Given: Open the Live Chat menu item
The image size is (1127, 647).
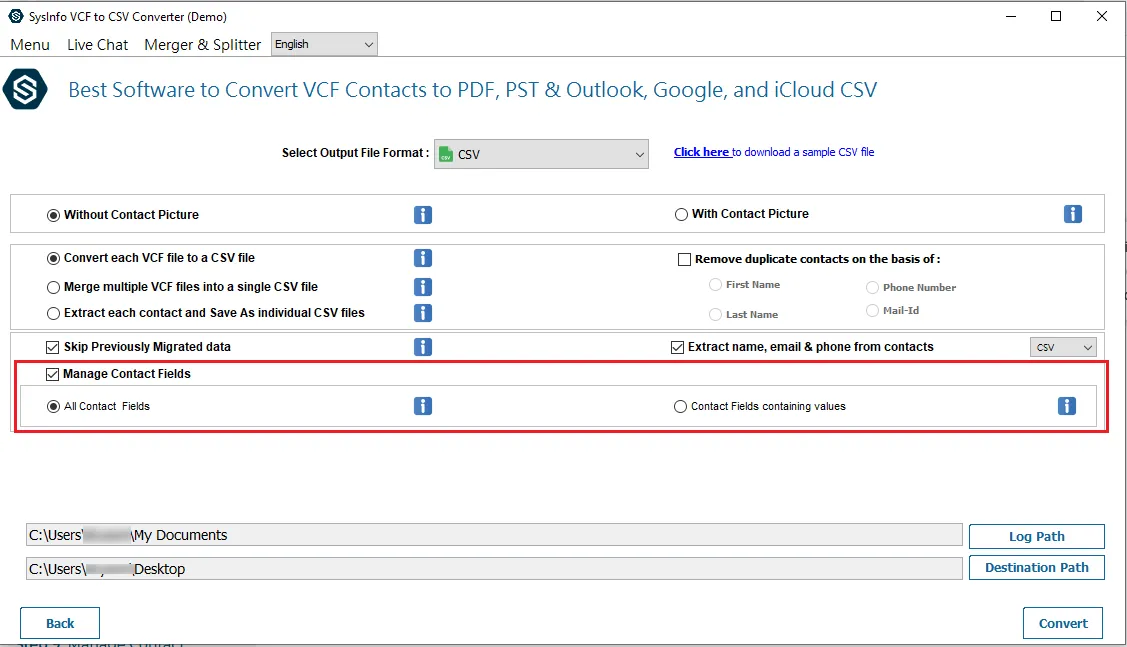Looking at the screenshot, I should (97, 44).
